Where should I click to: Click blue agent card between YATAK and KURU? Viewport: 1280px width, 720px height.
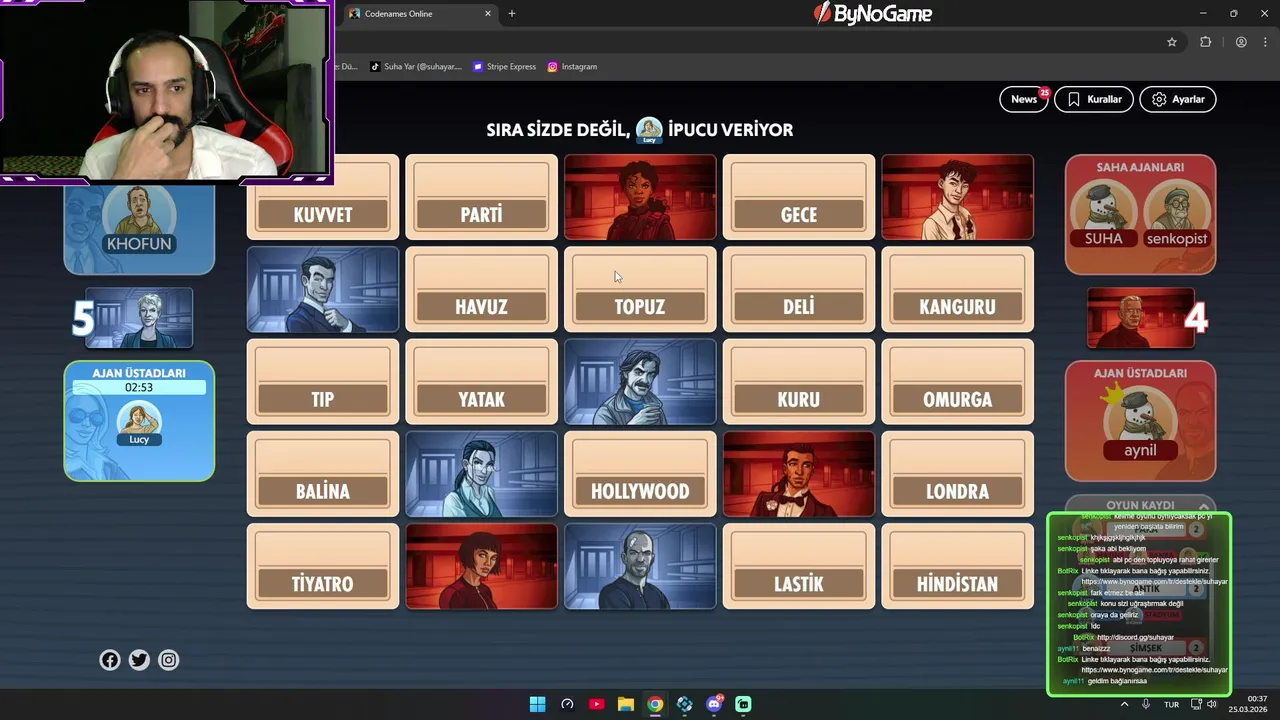tap(640, 382)
